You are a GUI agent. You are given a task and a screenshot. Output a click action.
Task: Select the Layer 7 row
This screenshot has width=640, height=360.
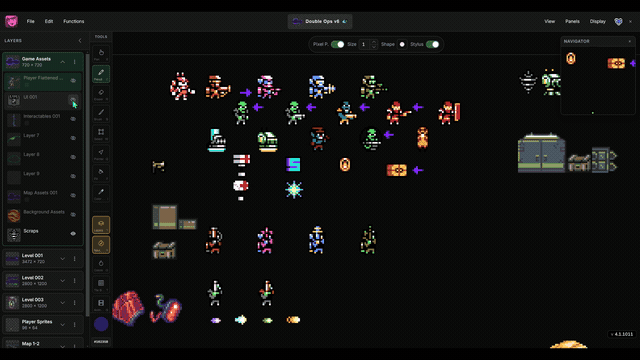point(43,139)
